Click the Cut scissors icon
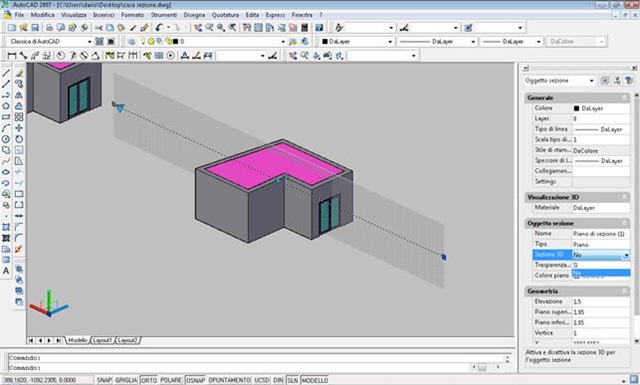Image resolution: width=640 pixels, height=385 pixels. tap(98, 28)
